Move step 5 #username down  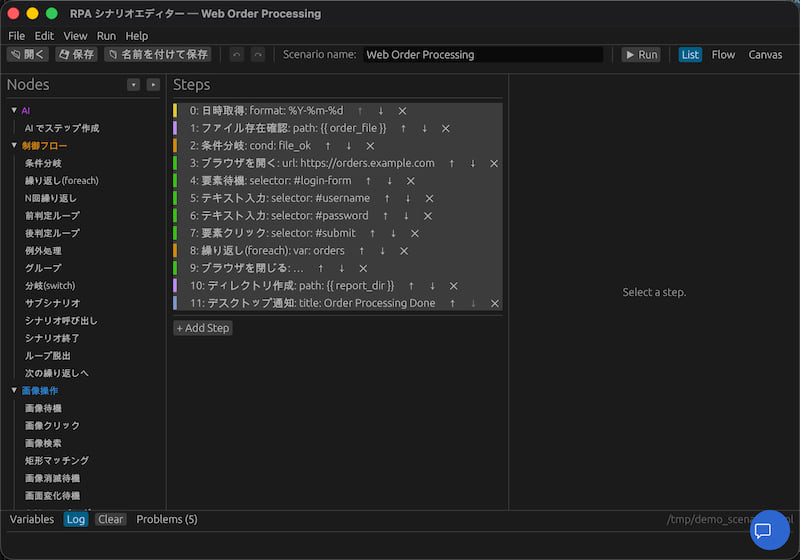[x=408, y=198]
